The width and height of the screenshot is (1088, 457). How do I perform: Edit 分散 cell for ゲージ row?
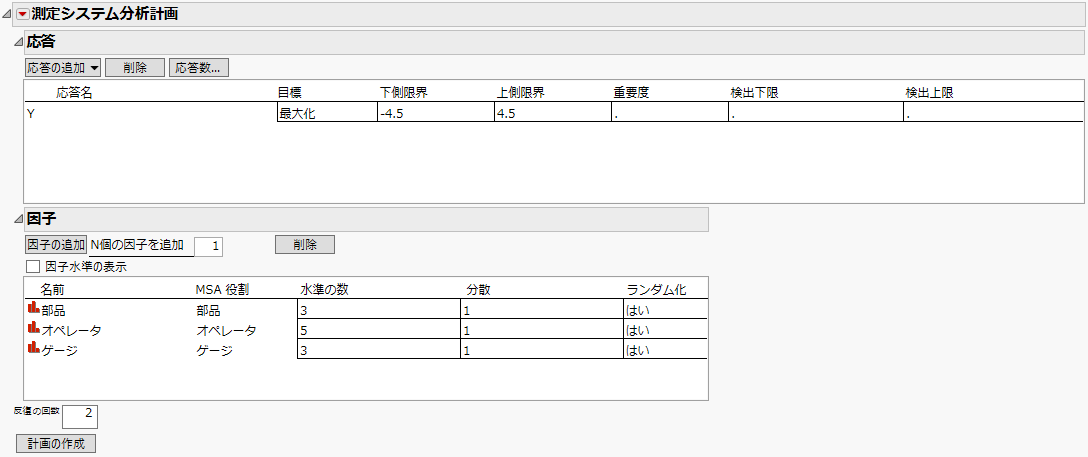click(x=542, y=350)
